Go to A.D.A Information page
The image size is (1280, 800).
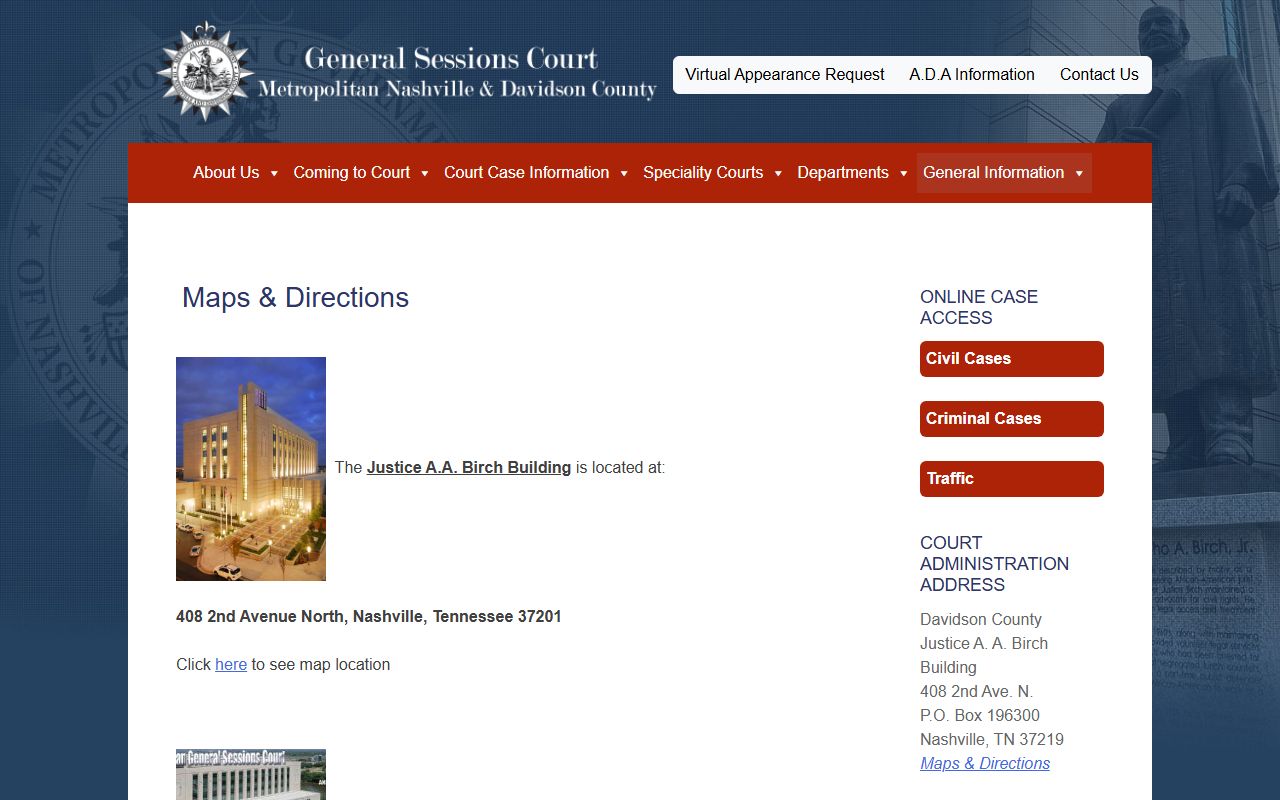[x=972, y=75]
